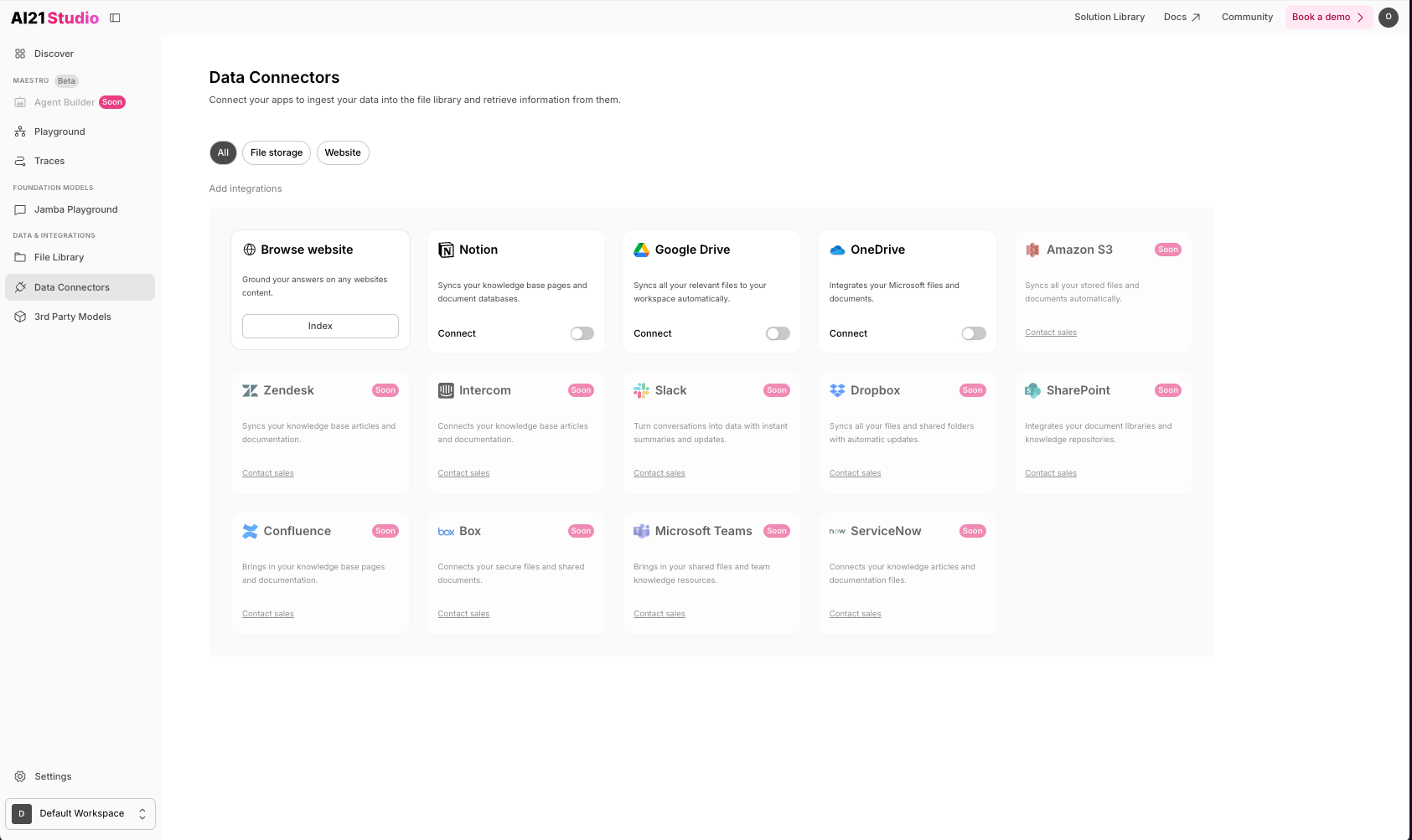1412x840 pixels.
Task: Click the Soon badge next to Agent Builder
Action: (112, 102)
